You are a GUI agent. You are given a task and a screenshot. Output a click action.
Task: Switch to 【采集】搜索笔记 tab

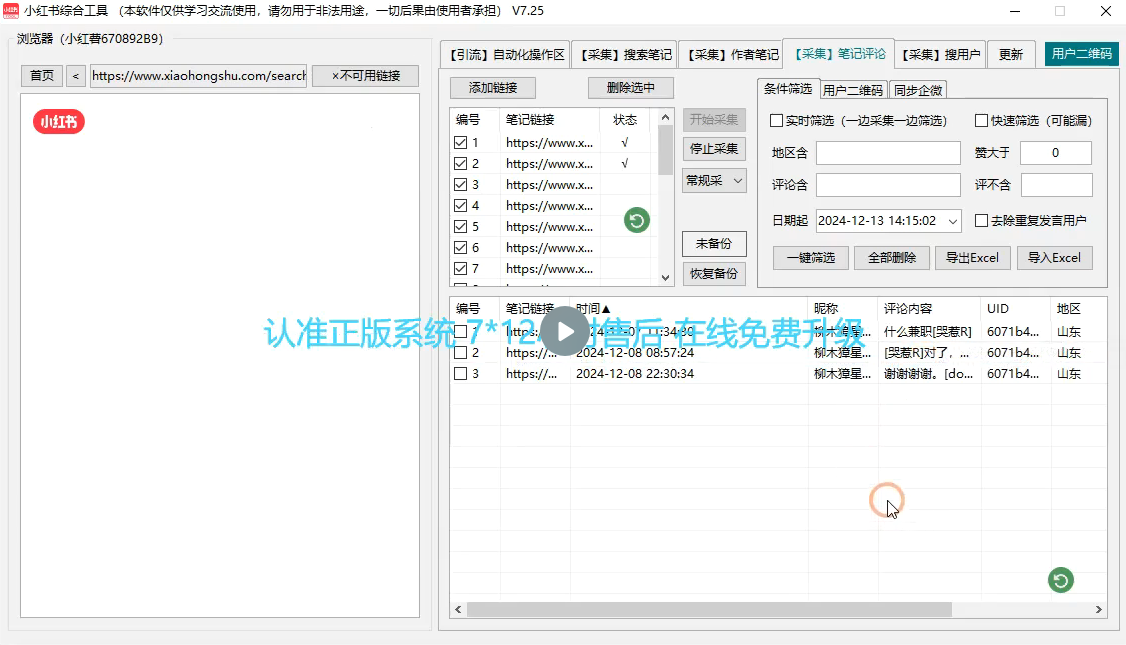pyautogui.click(x=624, y=55)
